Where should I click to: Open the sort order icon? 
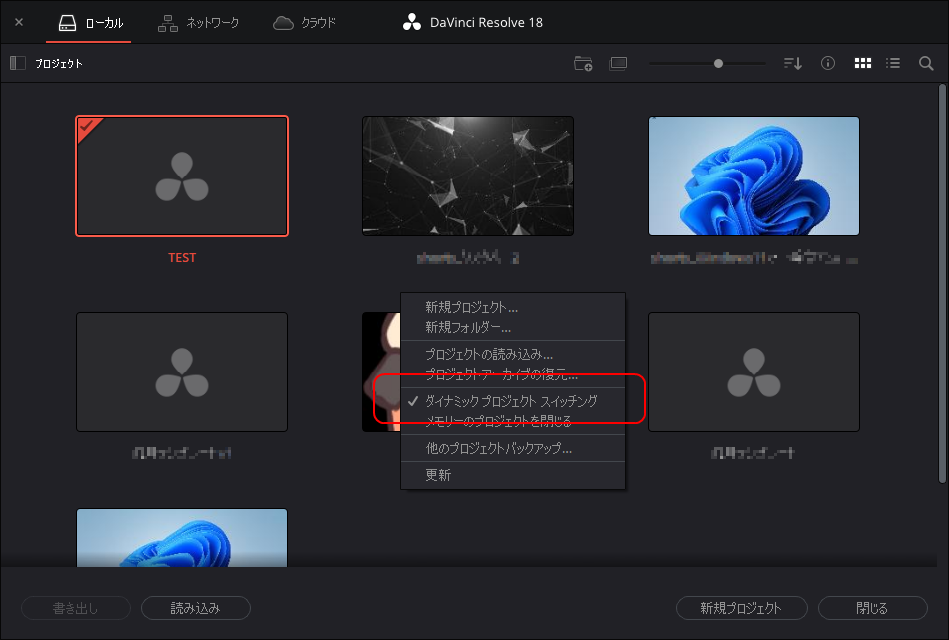[792, 63]
